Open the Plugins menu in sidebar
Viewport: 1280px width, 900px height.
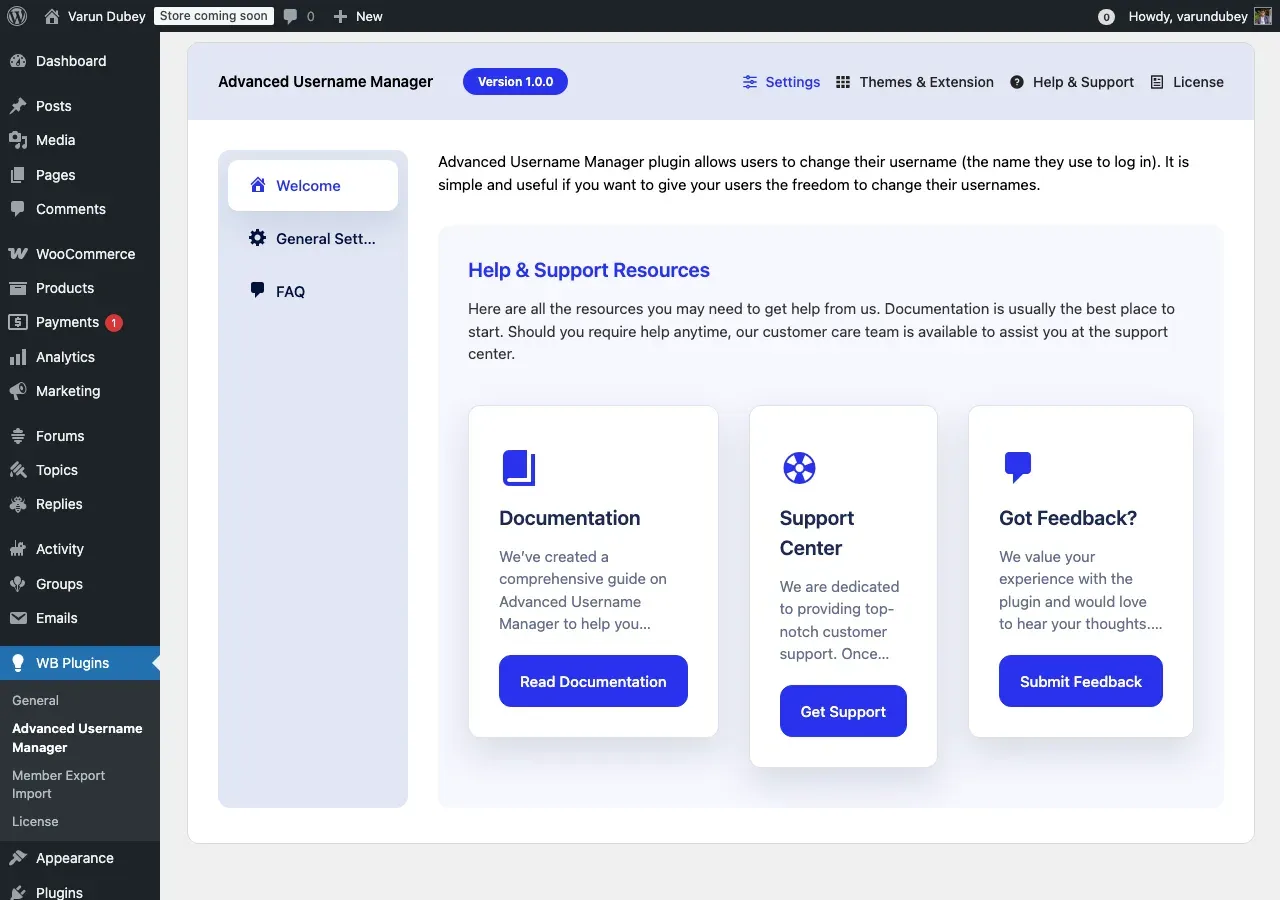point(80,892)
